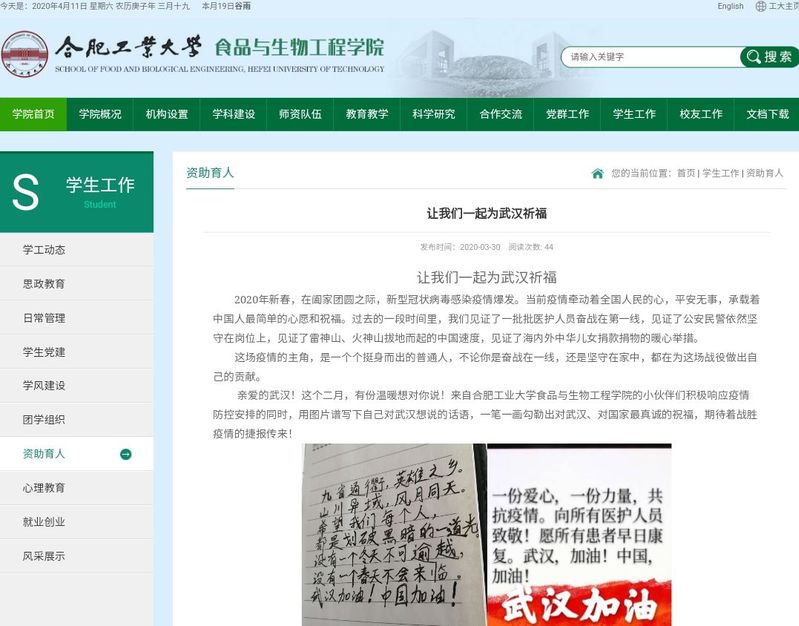Select 文档下载 in the navigation bar
This screenshot has height=626, width=799.
(x=767, y=114)
